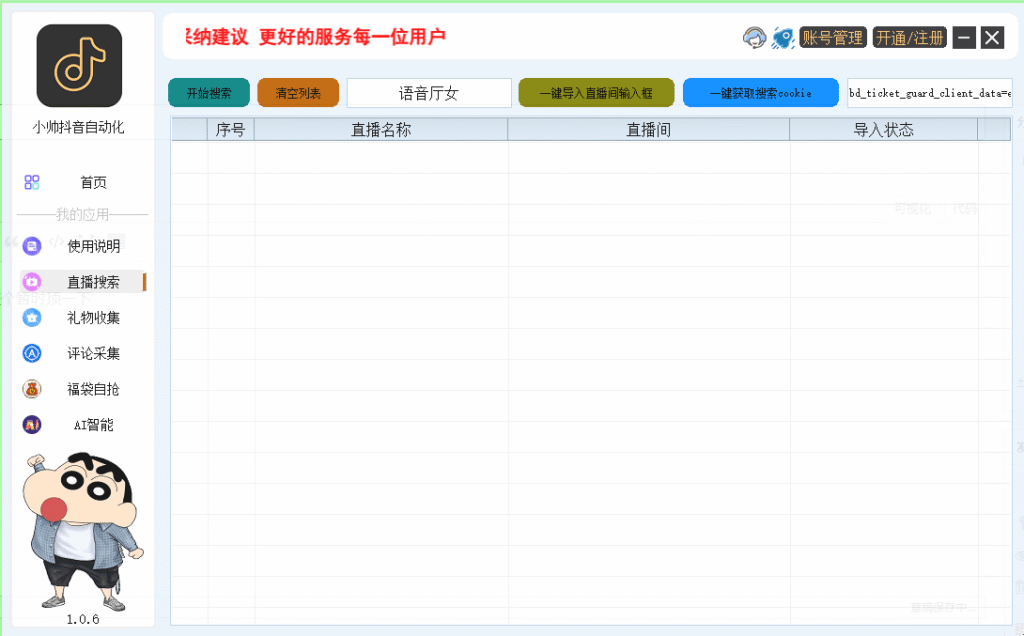The height and width of the screenshot is (636, 1024).
Task: Click 一键获取搜索cookie button
Action: coord(760,91)
